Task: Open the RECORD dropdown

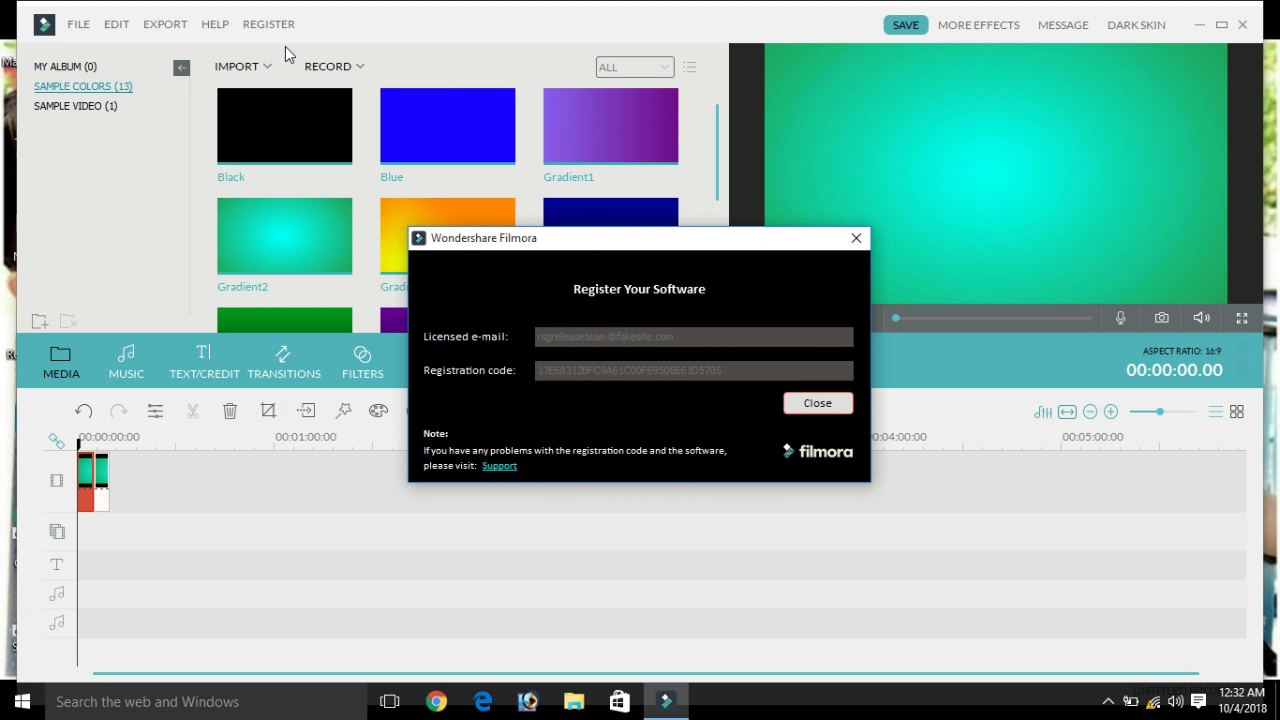Action: pos(335,66)
